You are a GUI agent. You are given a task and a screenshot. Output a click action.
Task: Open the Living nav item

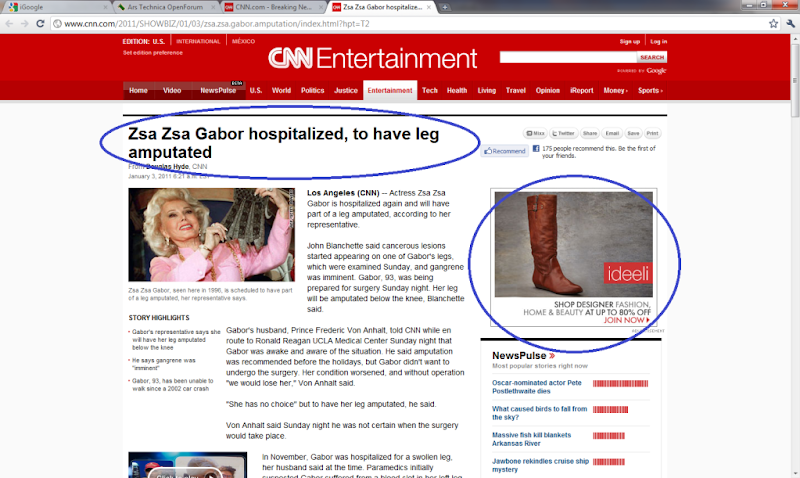[x=486, y=90]
